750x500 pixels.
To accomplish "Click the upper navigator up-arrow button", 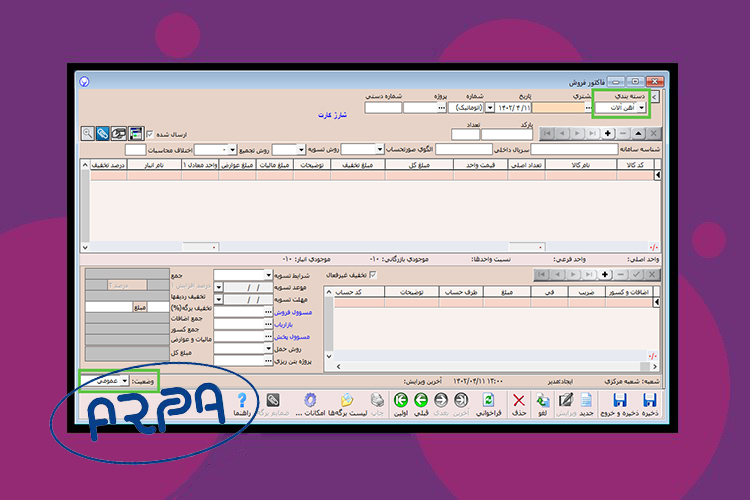I will click(638, 133).
